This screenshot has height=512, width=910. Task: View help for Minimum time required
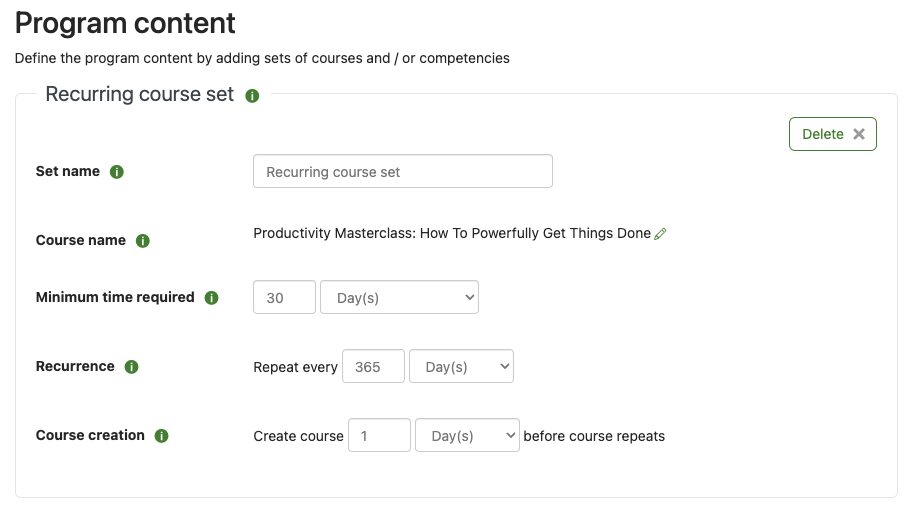click(211, 298)
